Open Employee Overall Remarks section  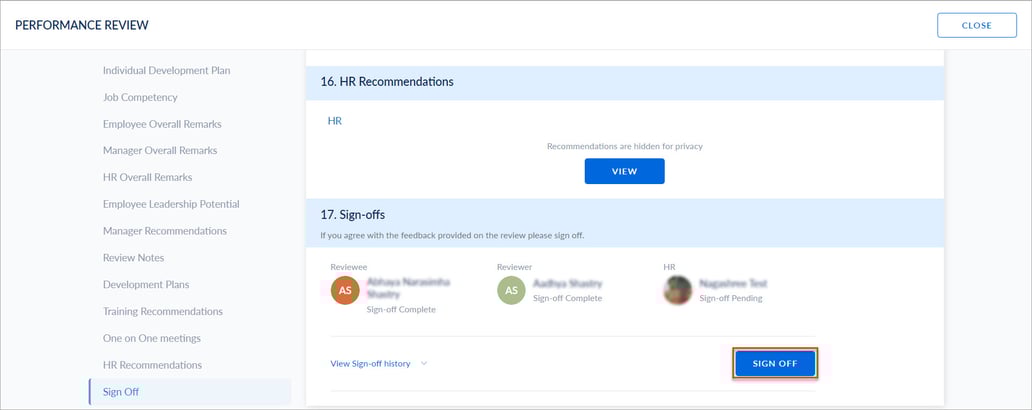point(162,124)
